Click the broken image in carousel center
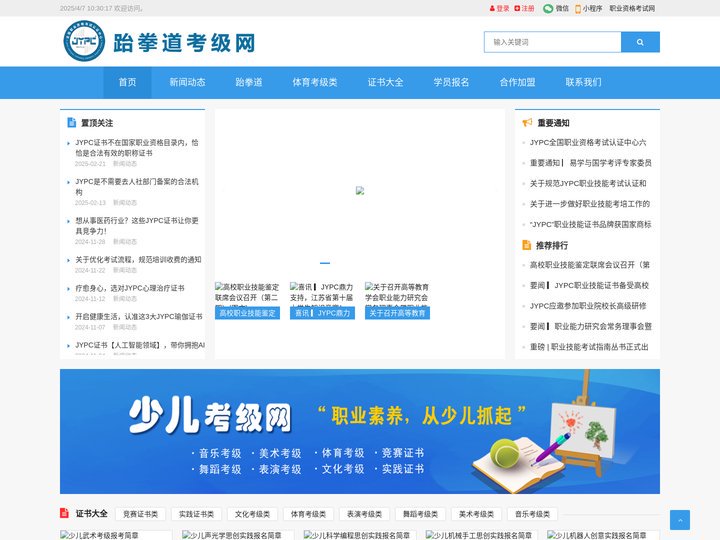This screenshot has height=540, width=720. [x=360, y=191]
